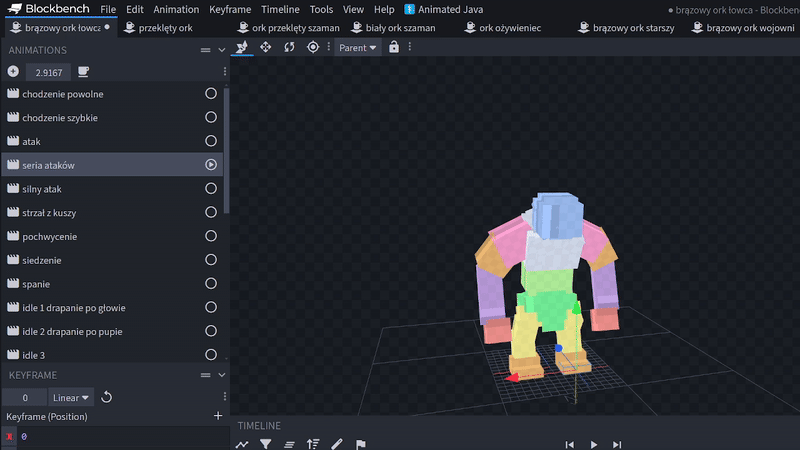Open the Parent transform space dropdown
Image resolution: width=800 pixels, height=450 pixels.
[x=358, y=47]
